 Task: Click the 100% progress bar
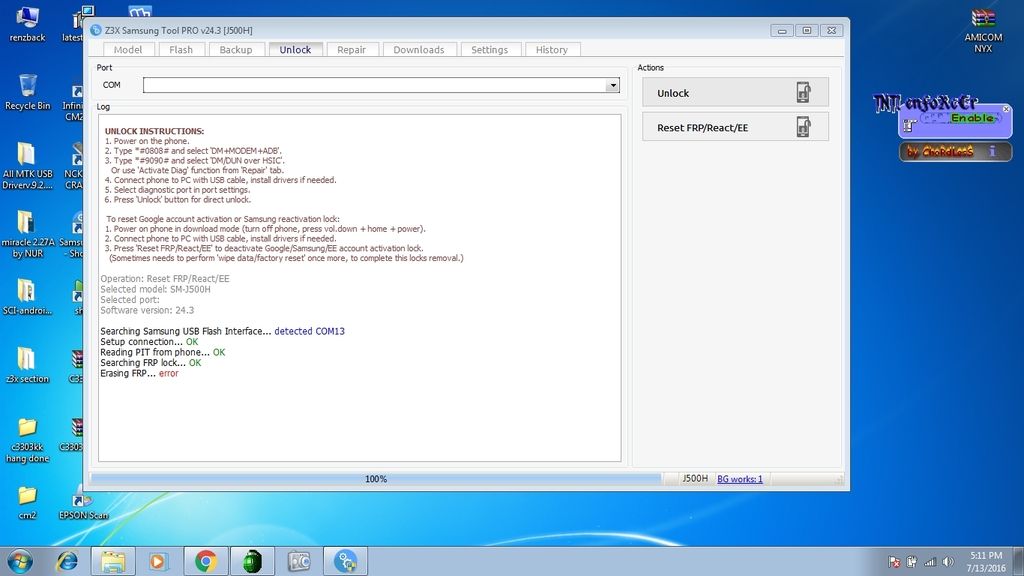(376, 479)
